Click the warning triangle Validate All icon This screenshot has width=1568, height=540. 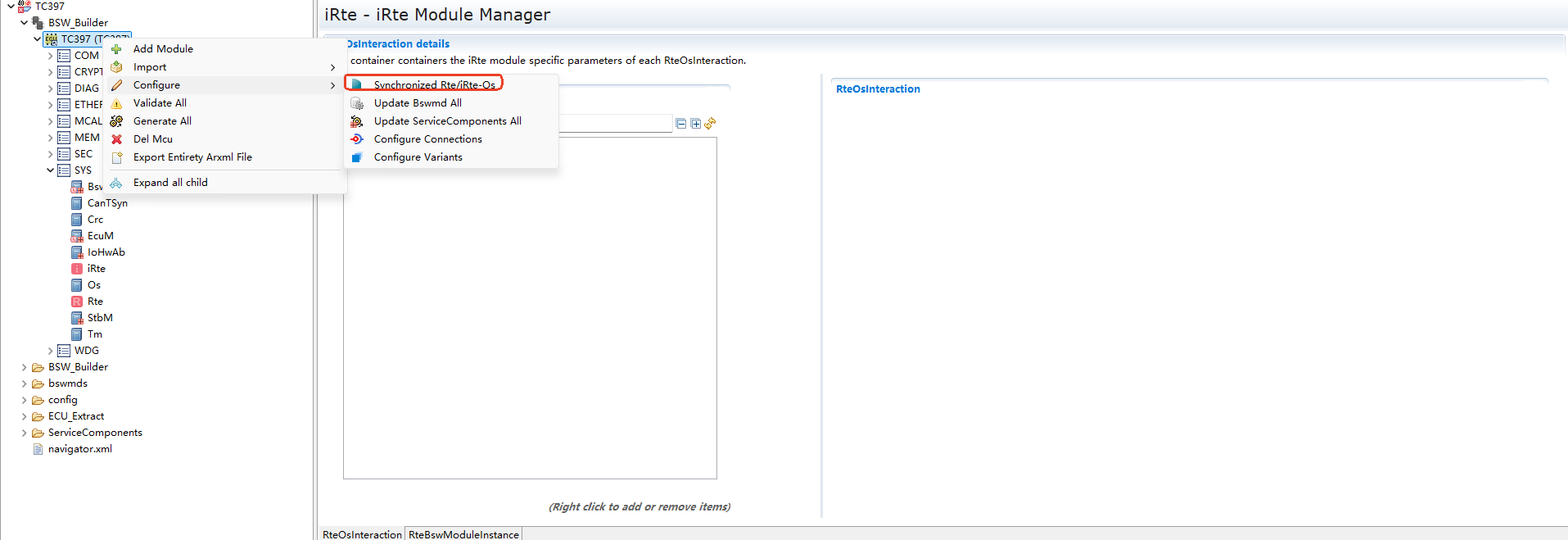116,103
